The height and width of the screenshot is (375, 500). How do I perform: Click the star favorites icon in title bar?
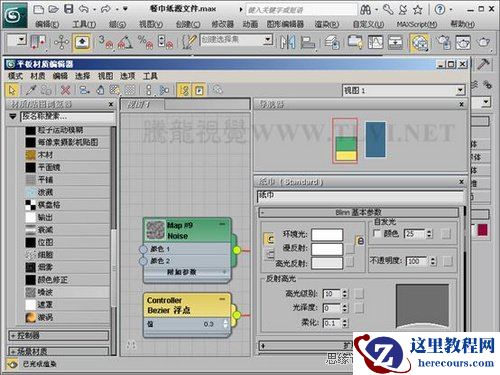[418, 10]
